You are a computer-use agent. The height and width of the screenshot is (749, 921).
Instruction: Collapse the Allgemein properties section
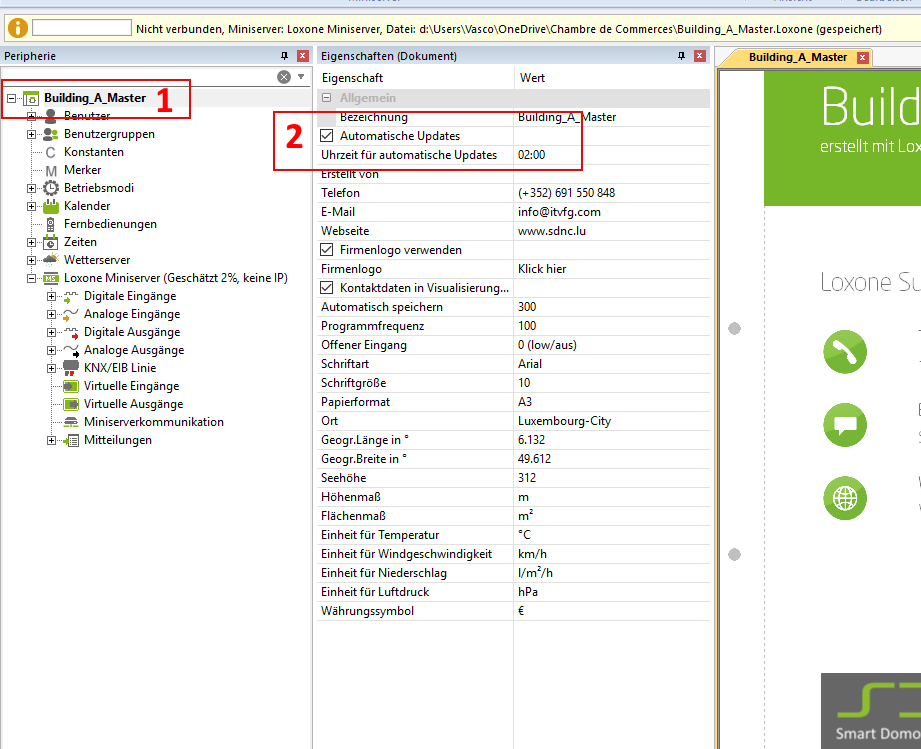tap(327, 98)
